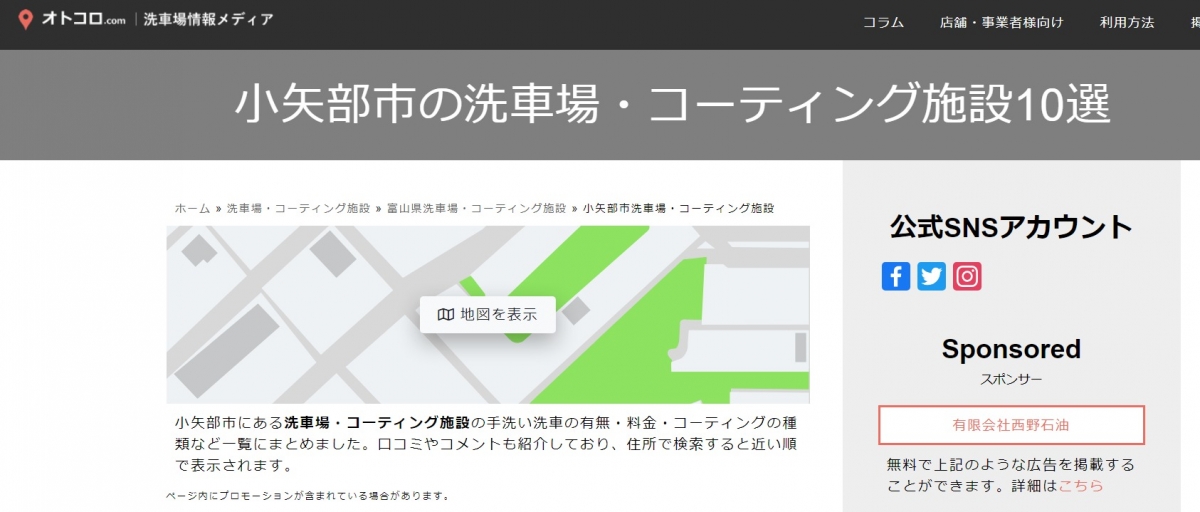Click the 小矢部市の洗車場 page title heading

point(672,104)
